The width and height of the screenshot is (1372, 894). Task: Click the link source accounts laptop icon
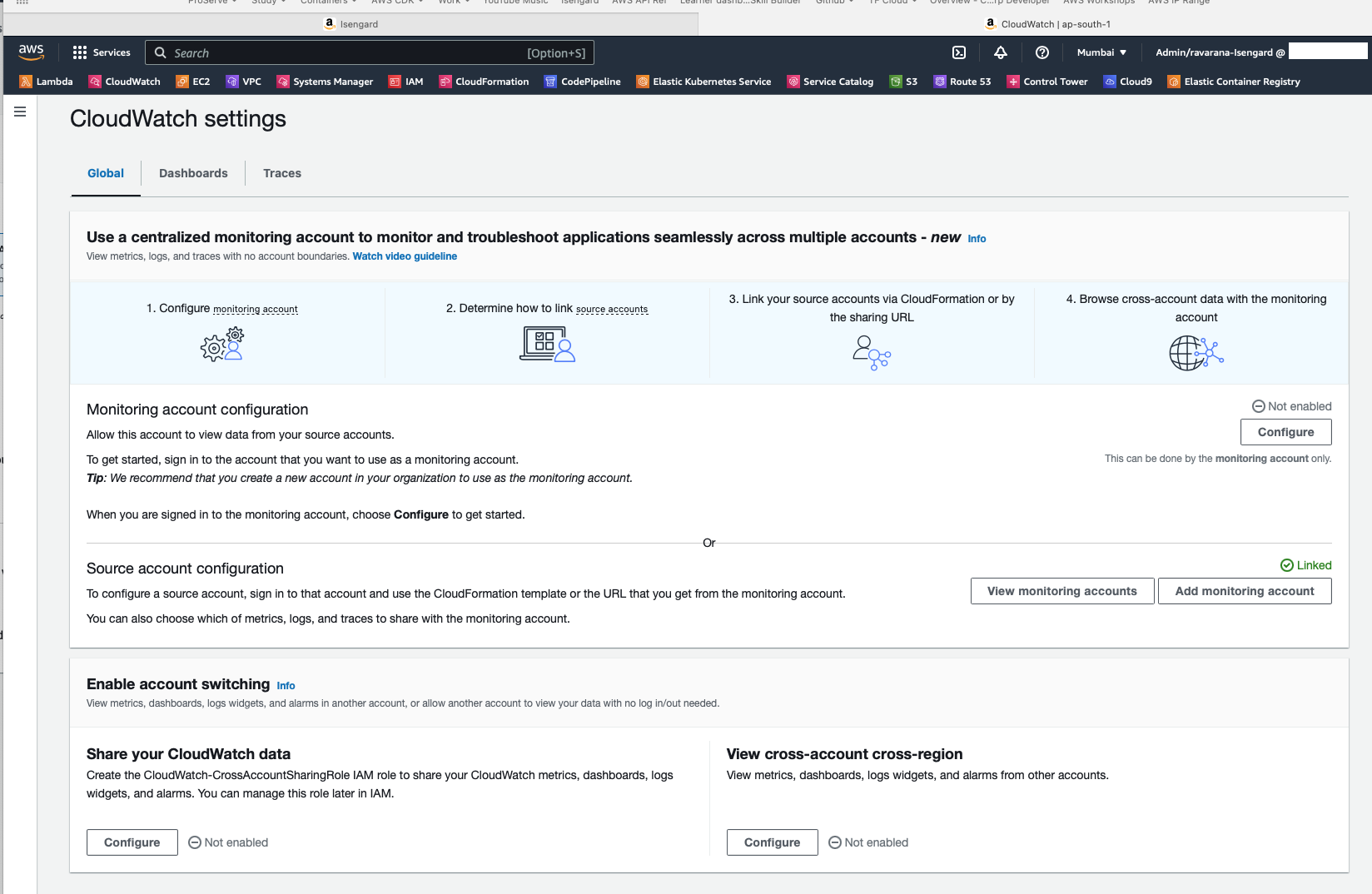click(x=547, y=344)
